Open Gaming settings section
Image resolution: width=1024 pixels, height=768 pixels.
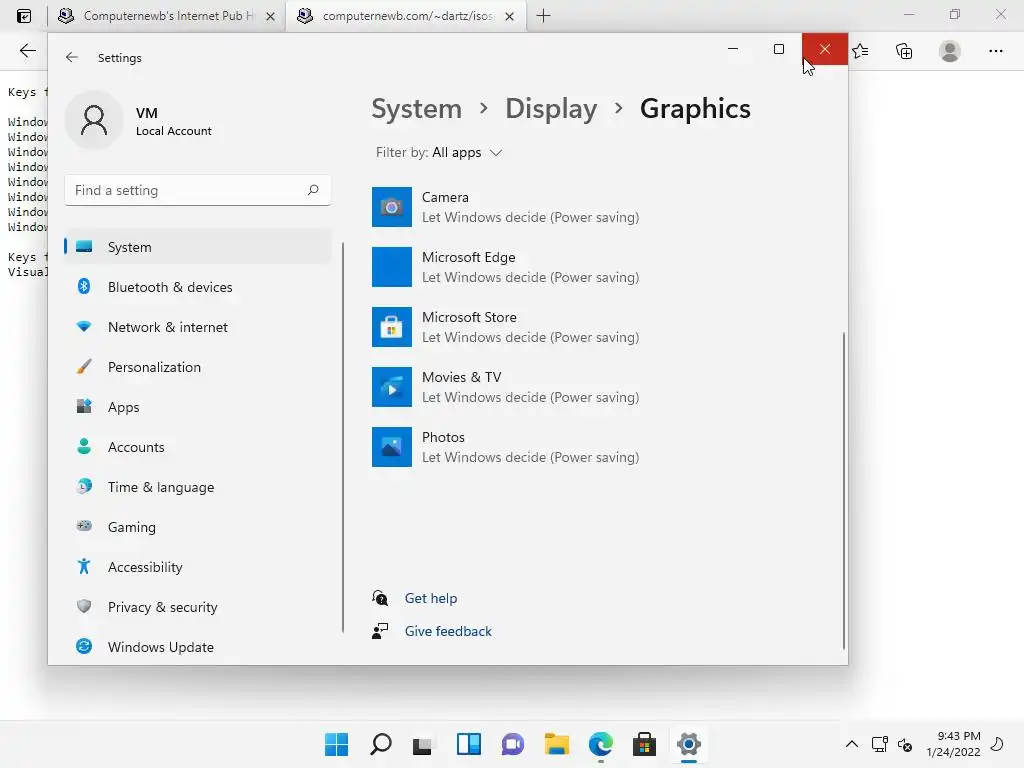pyautogui.click(x=198, y=526)
